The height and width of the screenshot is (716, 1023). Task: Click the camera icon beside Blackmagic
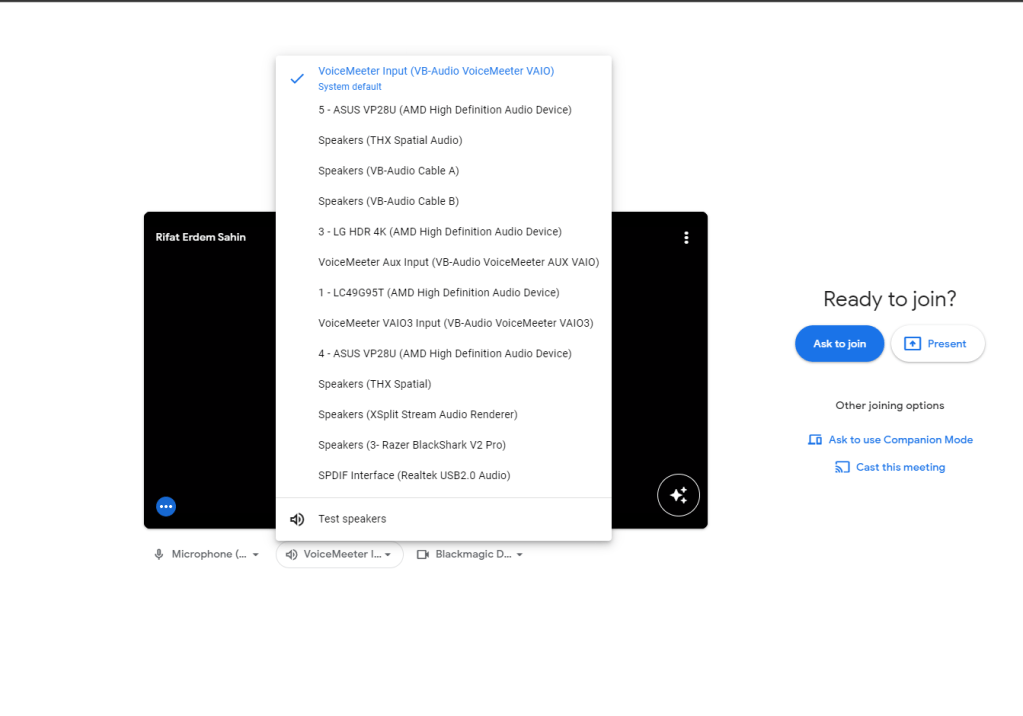423,554
